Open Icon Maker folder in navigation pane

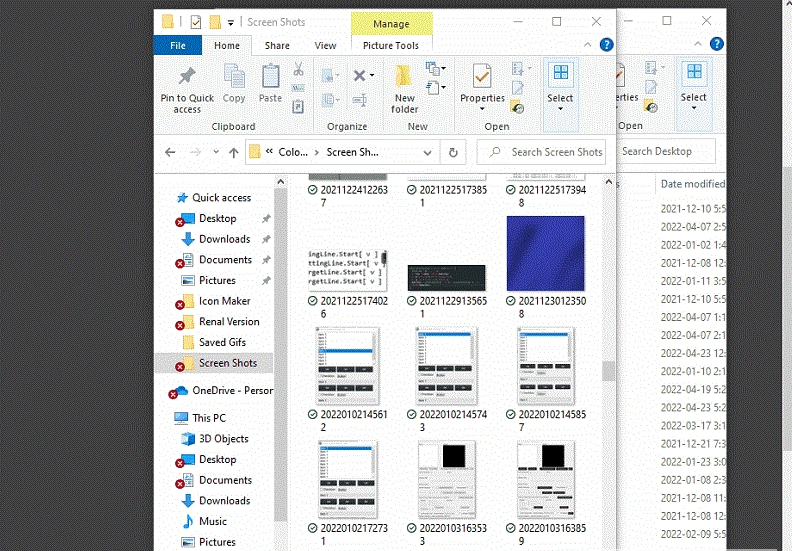pos(224,301)
